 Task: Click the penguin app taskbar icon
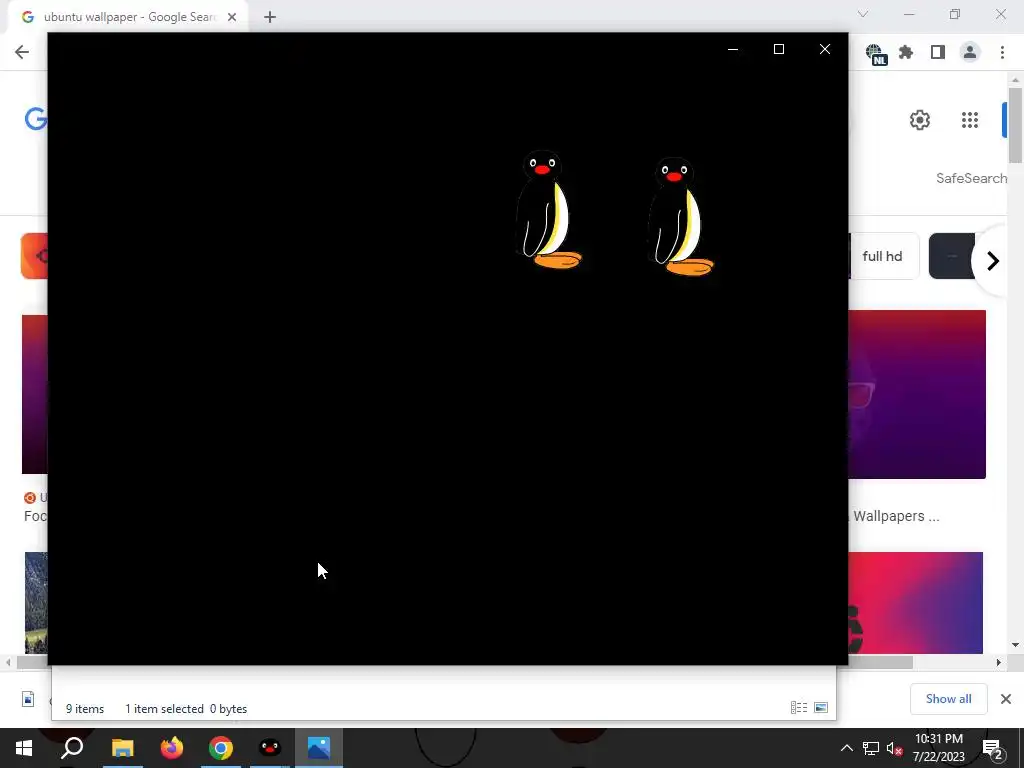click(270, 748)
